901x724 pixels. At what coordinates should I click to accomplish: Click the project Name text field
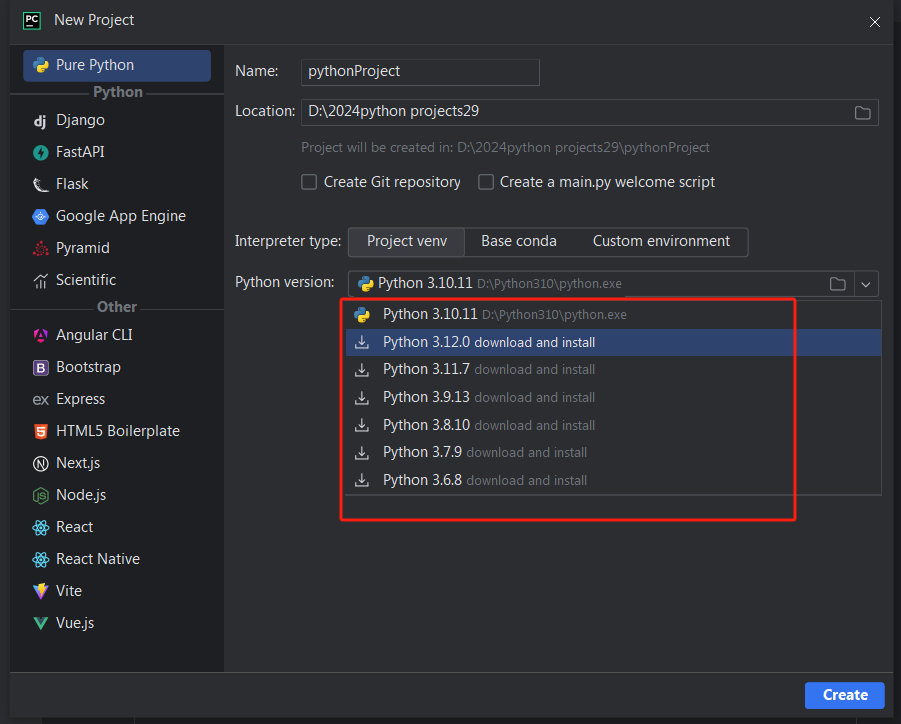(x=420, y=72)
